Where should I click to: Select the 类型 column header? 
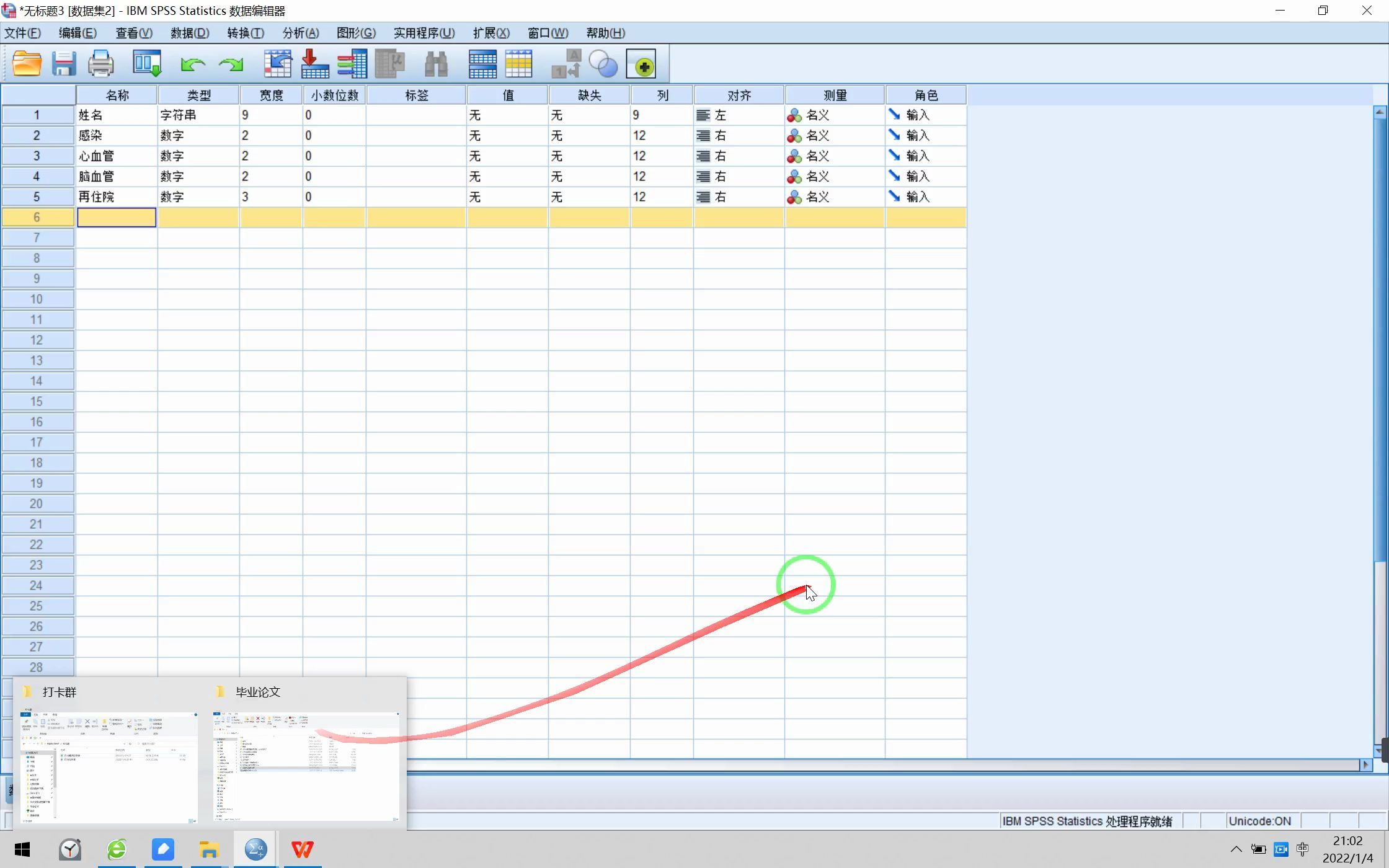click(198, 95)
